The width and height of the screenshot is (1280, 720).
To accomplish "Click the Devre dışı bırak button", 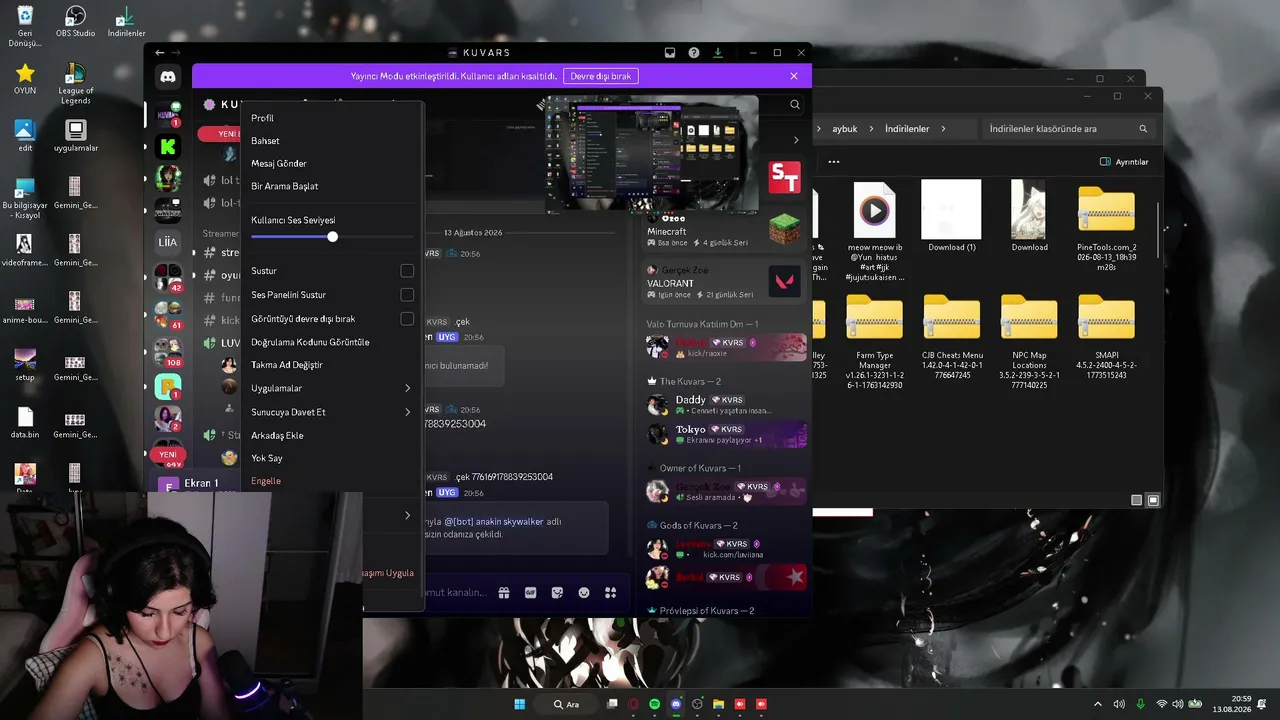I will point(601,76).
